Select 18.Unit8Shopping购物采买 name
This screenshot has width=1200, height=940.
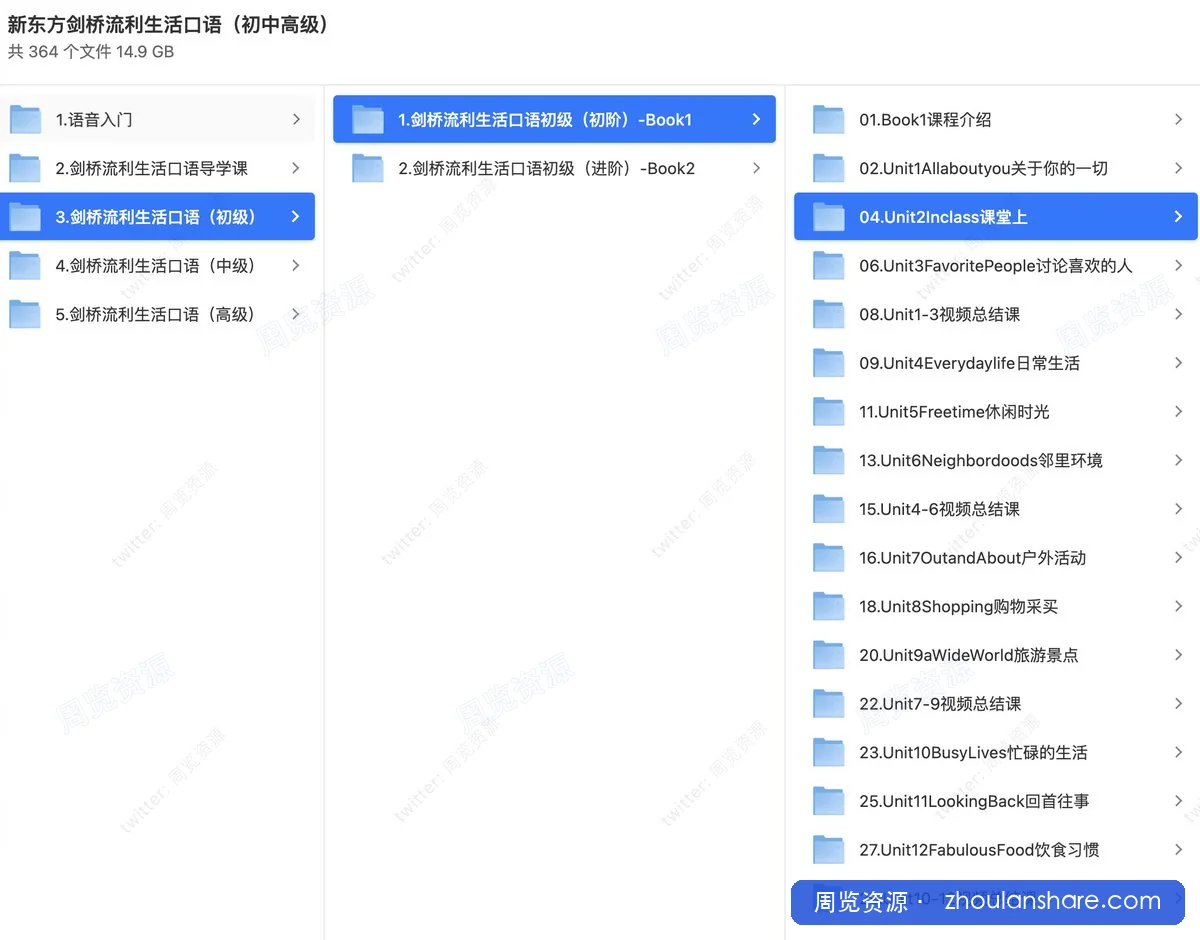pyautogui.click(x=958, y=606)
